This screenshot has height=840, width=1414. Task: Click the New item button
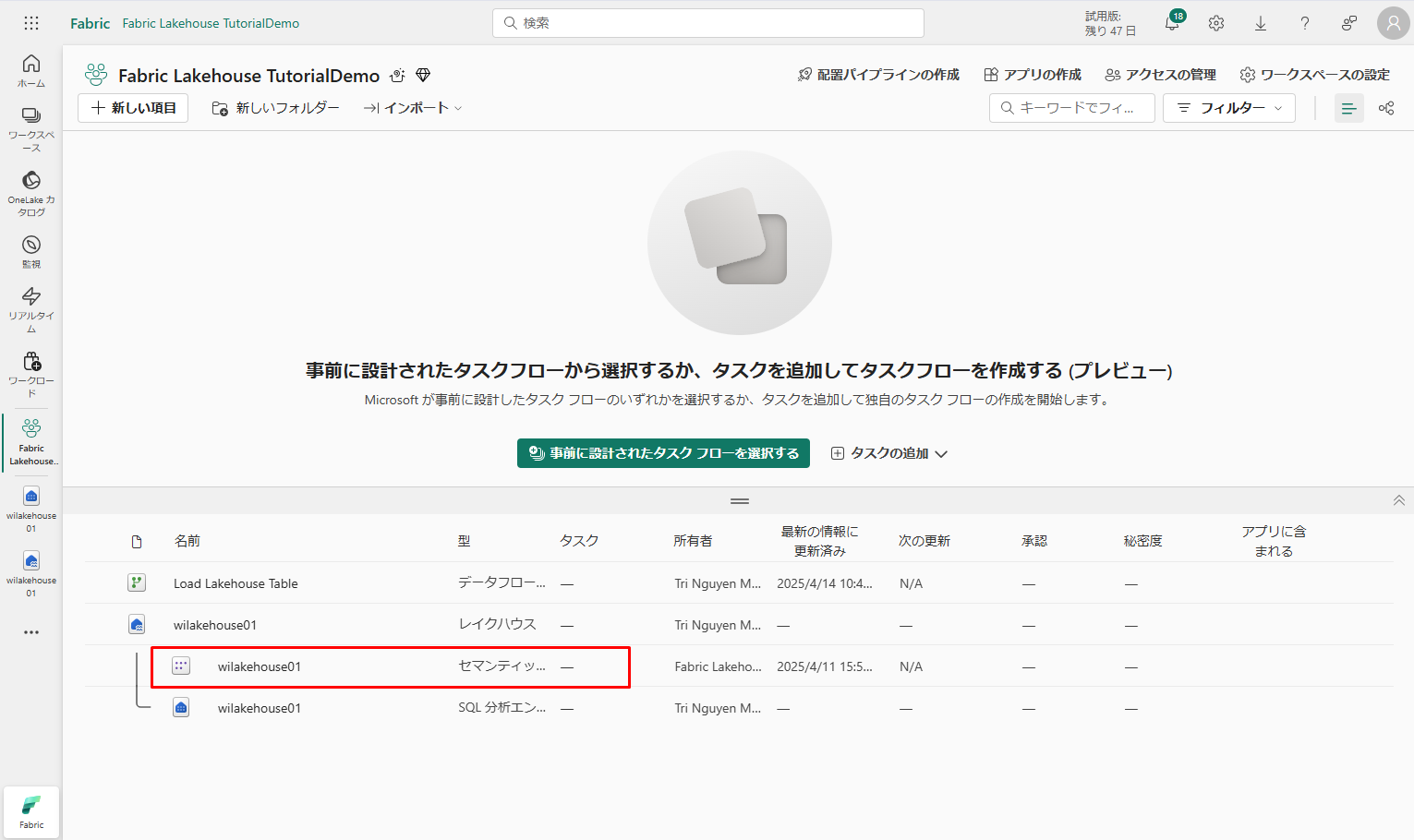pos(133,108)
